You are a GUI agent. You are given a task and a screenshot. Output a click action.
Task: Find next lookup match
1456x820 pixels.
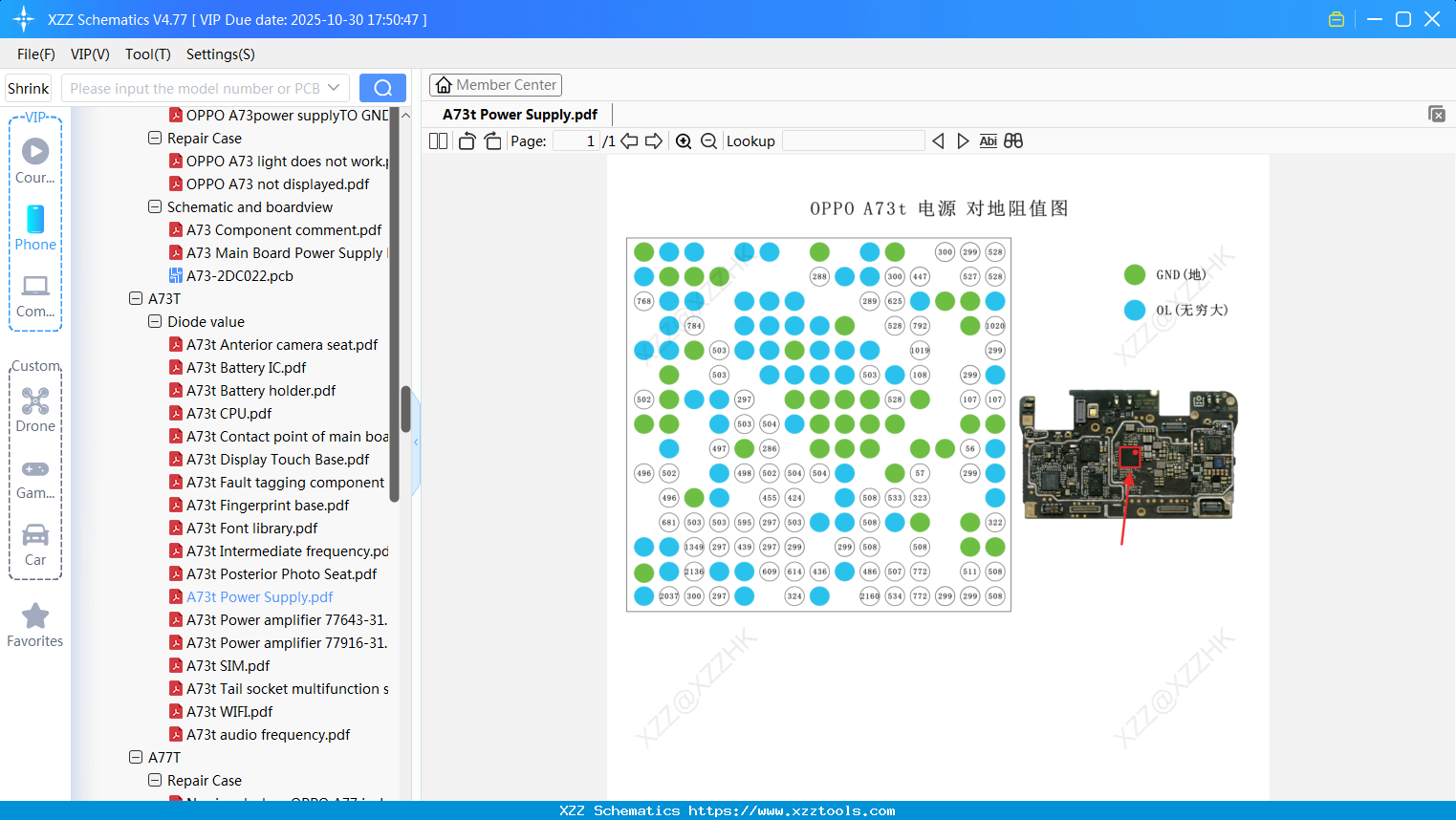[x=963, y=141]
